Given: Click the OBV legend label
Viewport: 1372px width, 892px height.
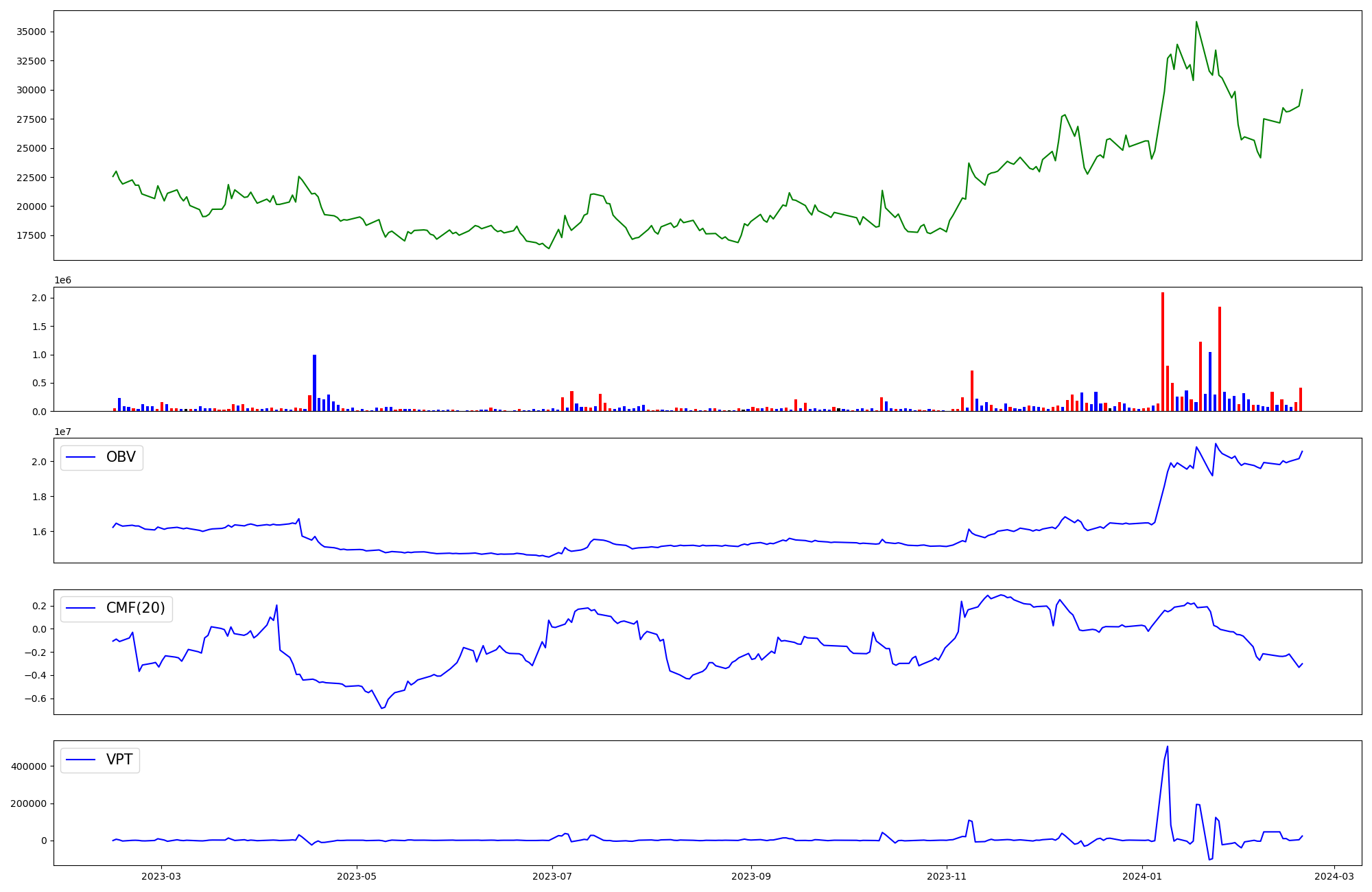Looking at the screenshot, I should pos(121,457).
